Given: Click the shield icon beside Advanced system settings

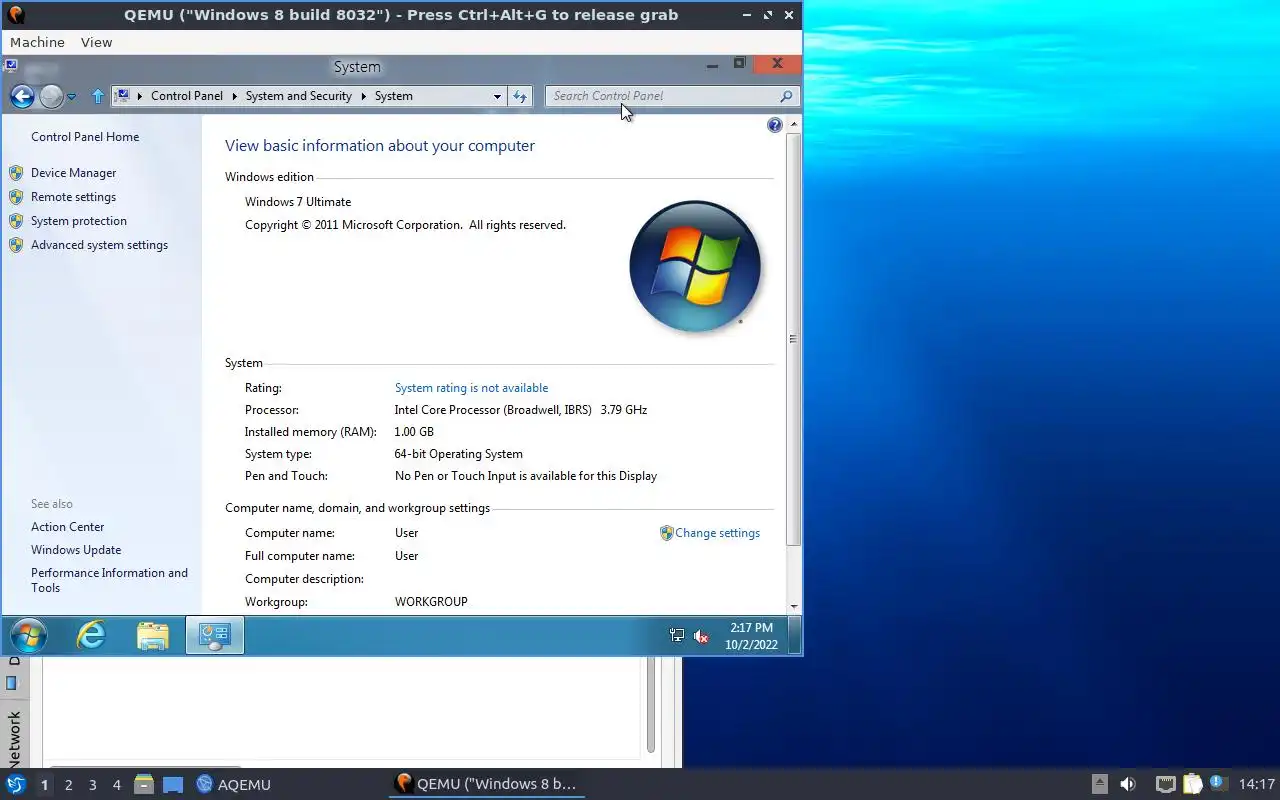Looking at the screenshot, I should [16, 245].
